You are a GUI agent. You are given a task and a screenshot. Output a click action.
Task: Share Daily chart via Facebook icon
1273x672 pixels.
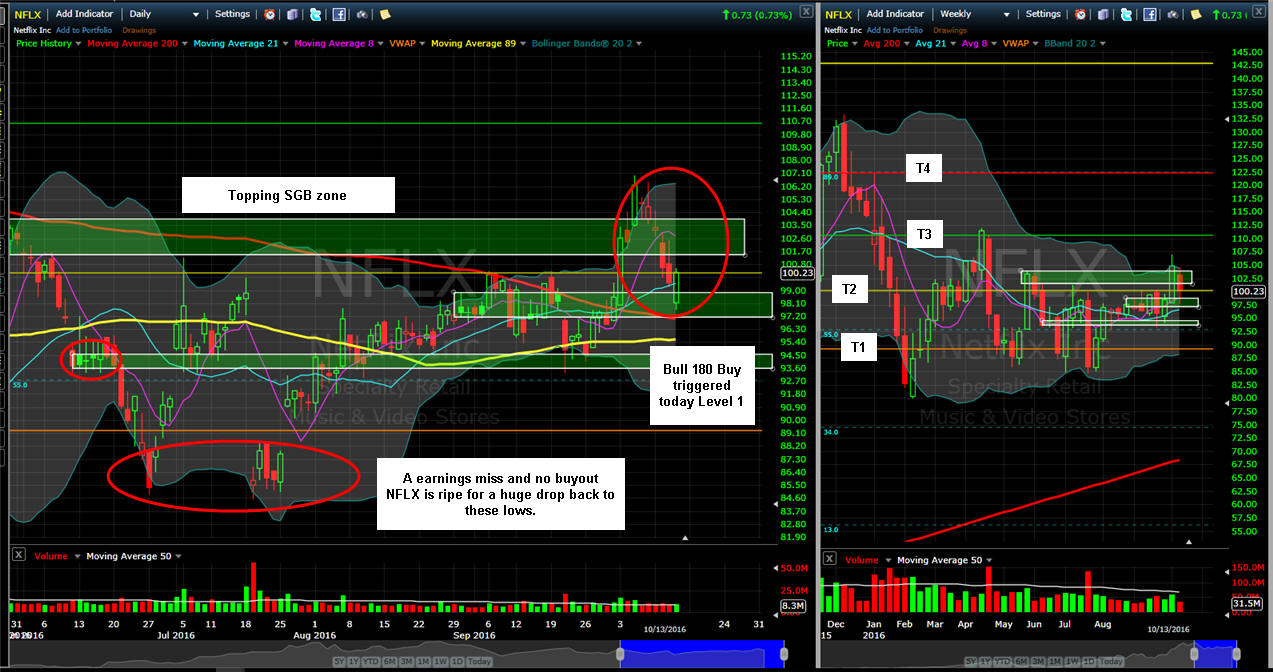click(339, 14)
